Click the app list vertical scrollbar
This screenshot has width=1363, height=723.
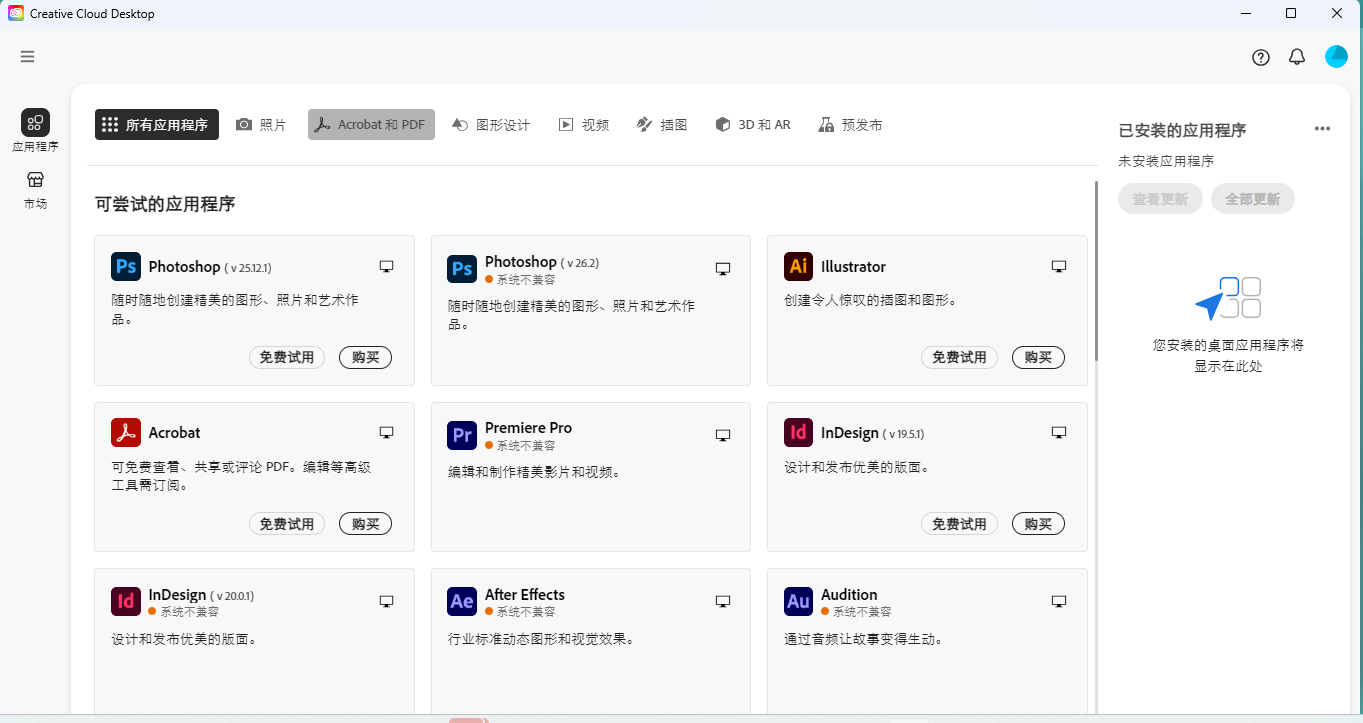[x=1096, y=270]
